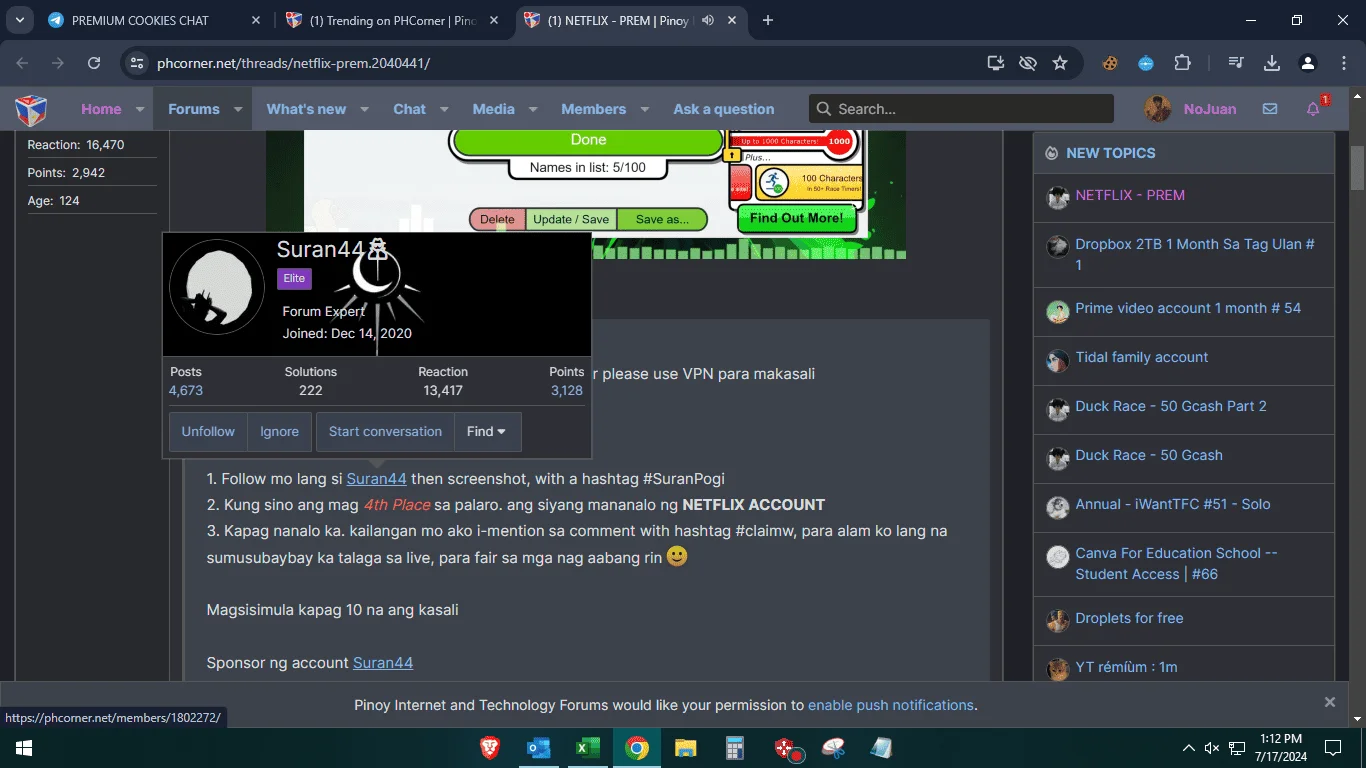Open Calculator from the taskbar
This screenshot has width=1366, height=768.
[x=735, y=748]
